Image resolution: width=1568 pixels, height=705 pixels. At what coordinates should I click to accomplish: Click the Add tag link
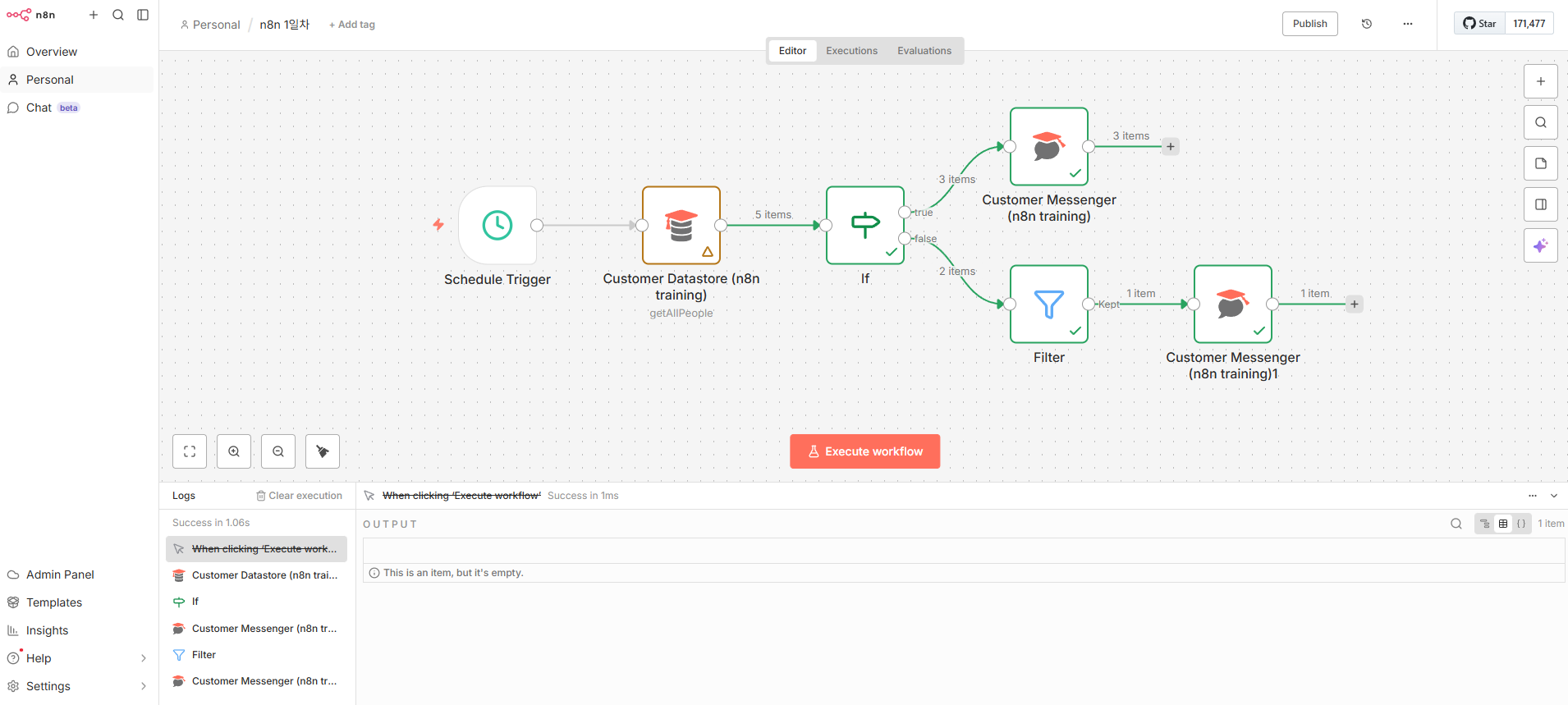[352, 25]
